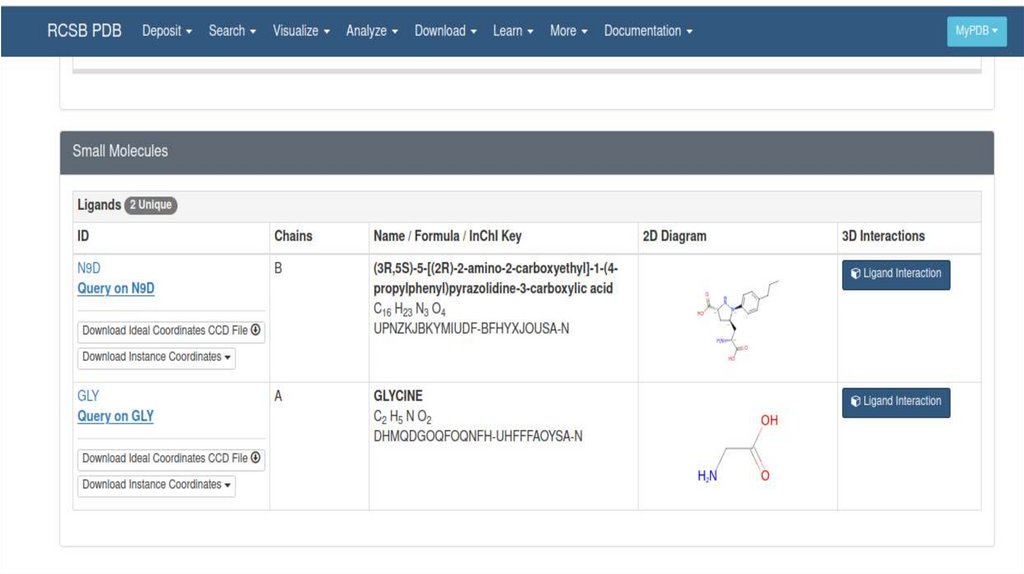Click the N9D 2D diagram thumbnail

pos(738,320)
